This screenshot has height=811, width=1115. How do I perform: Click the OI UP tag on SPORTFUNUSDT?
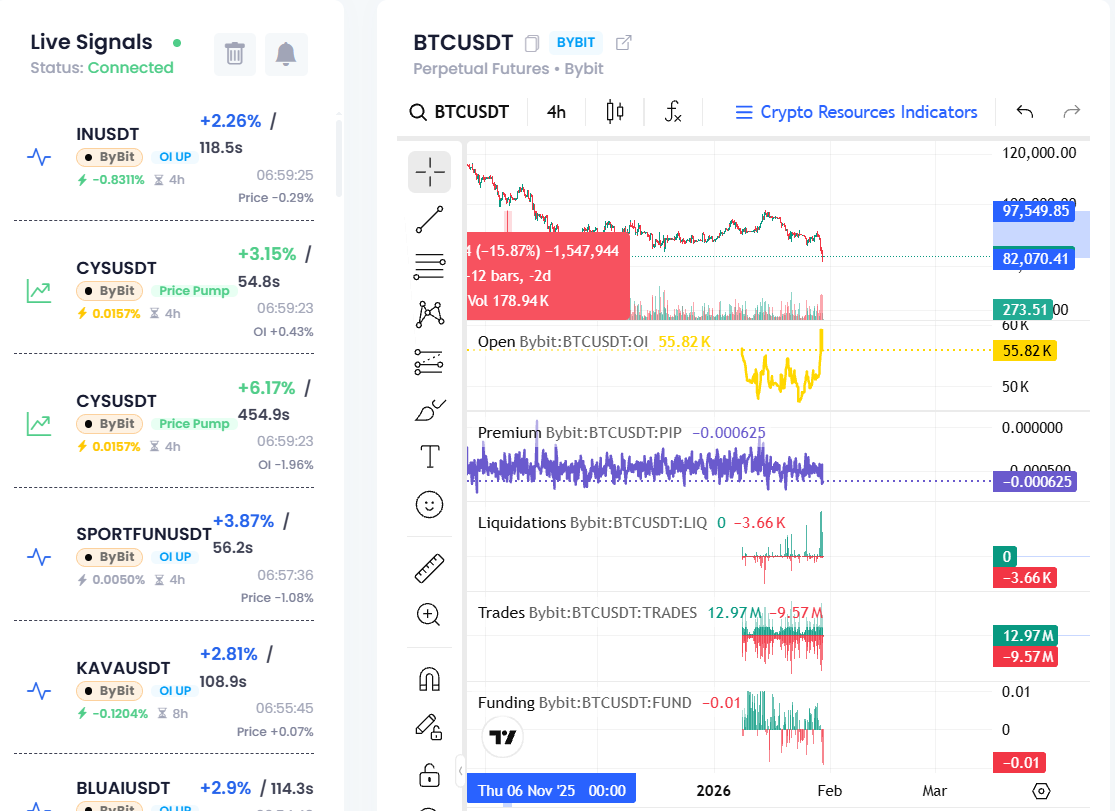point(175,557)
